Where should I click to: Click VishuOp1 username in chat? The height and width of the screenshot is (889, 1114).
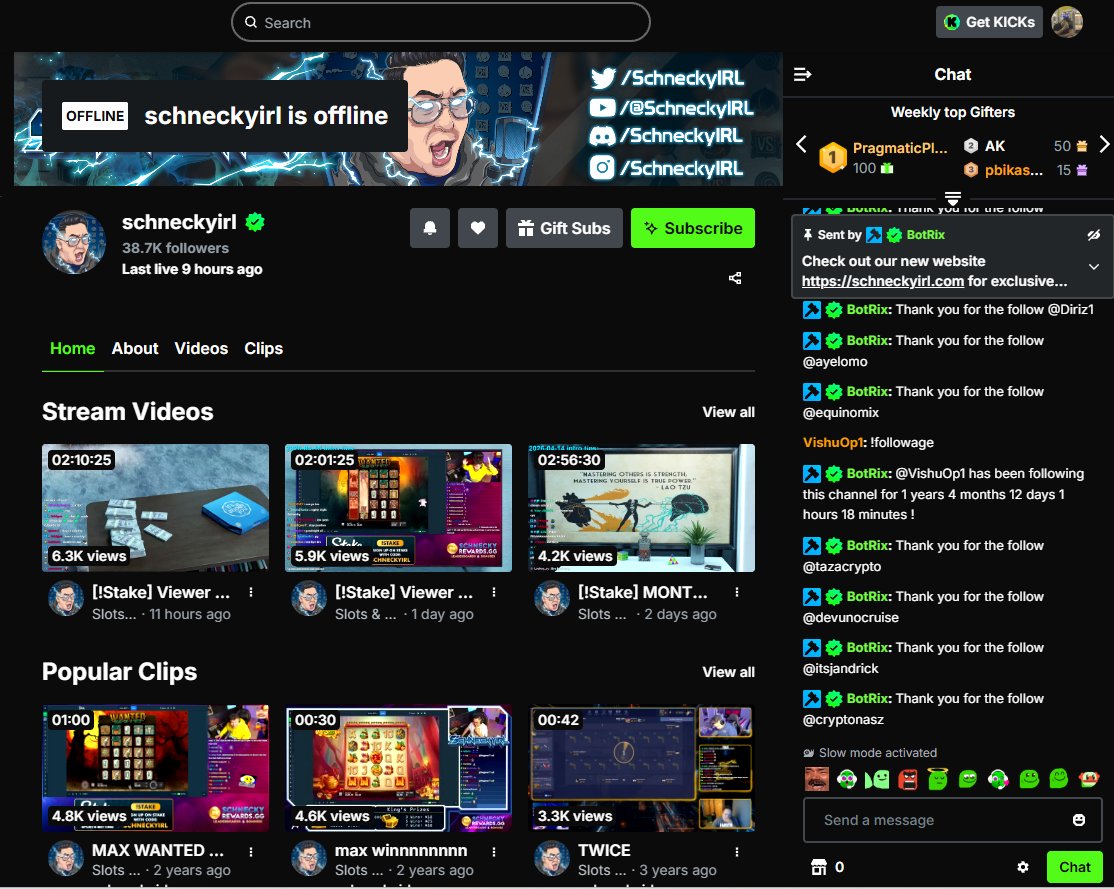[833, 443]
